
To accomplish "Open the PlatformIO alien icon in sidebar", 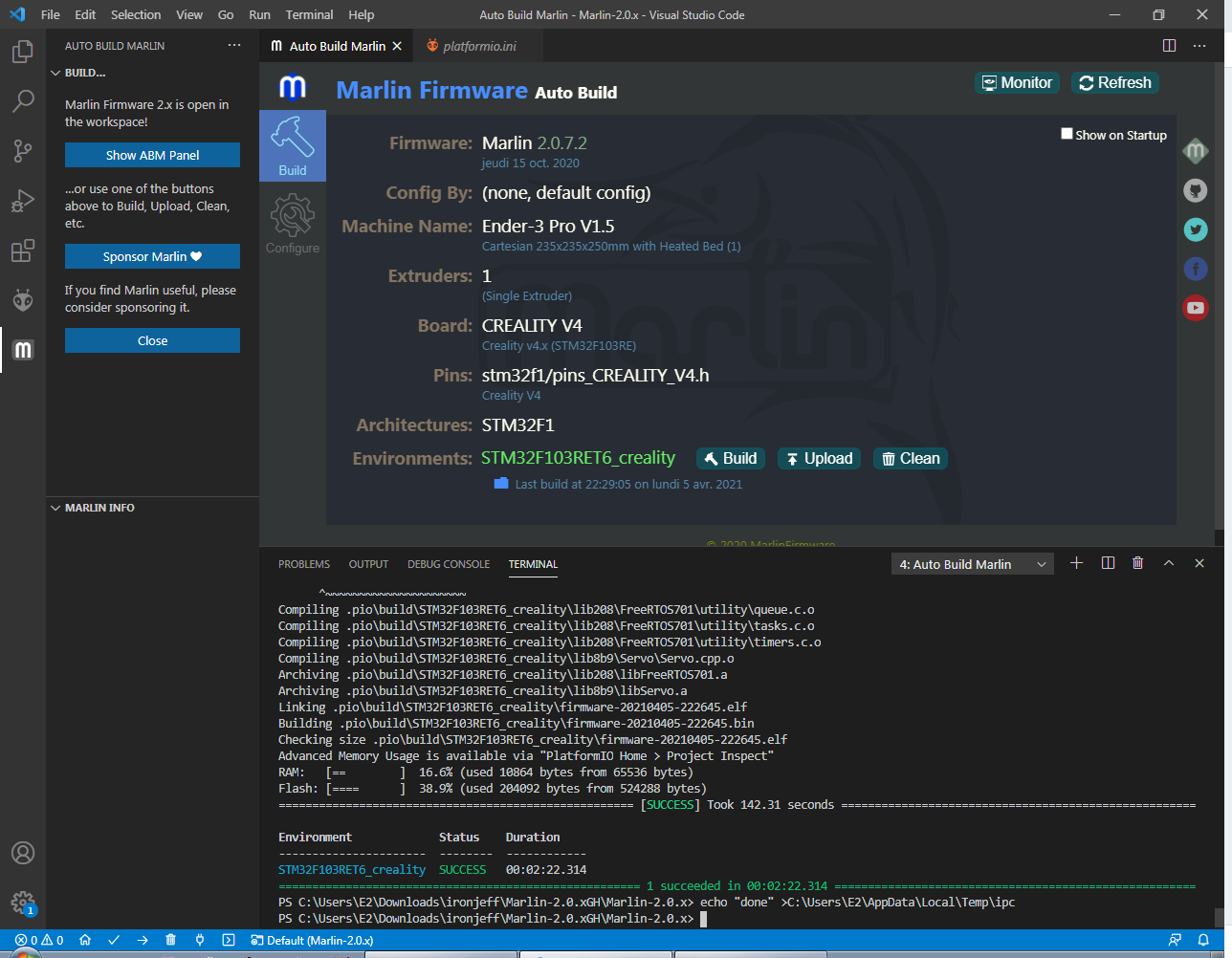I will point(23,300).
